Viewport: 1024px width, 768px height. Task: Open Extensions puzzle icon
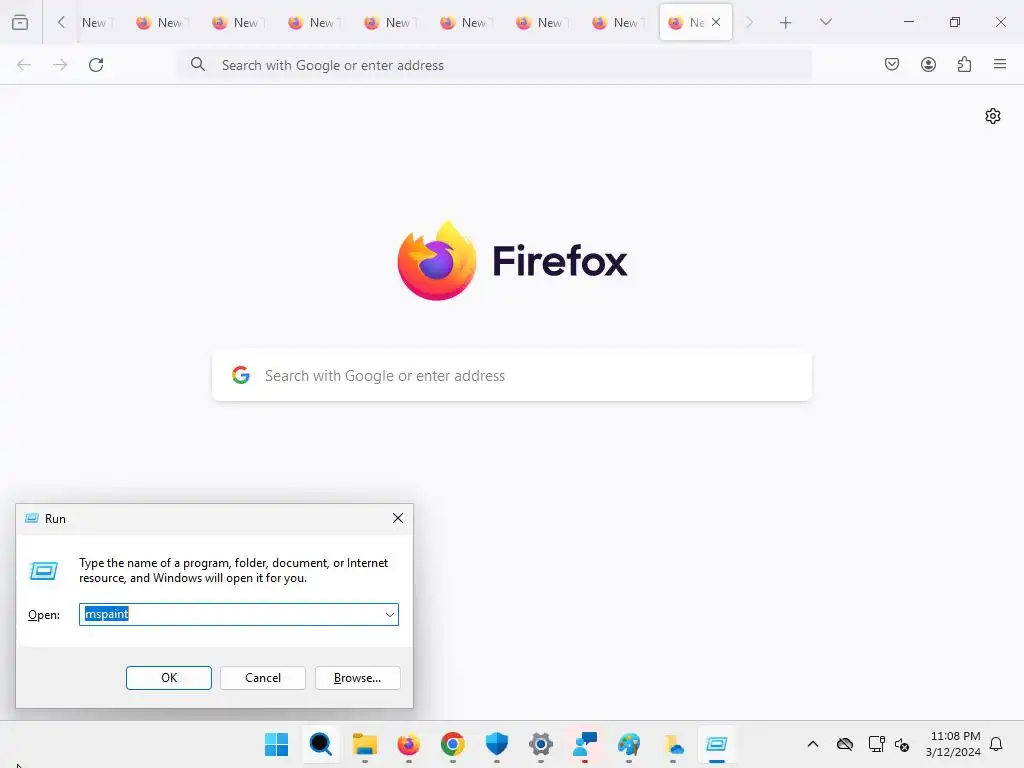964,64
